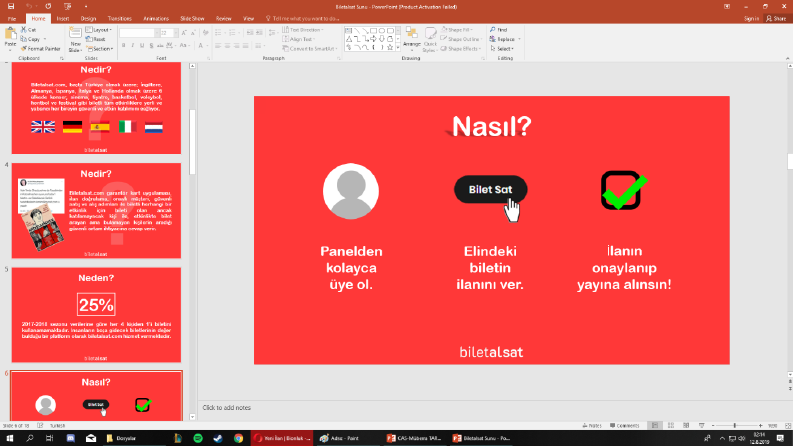Open the Section dropdown
Viewport: 793px width, 446px height.
(x=100, y=49)
